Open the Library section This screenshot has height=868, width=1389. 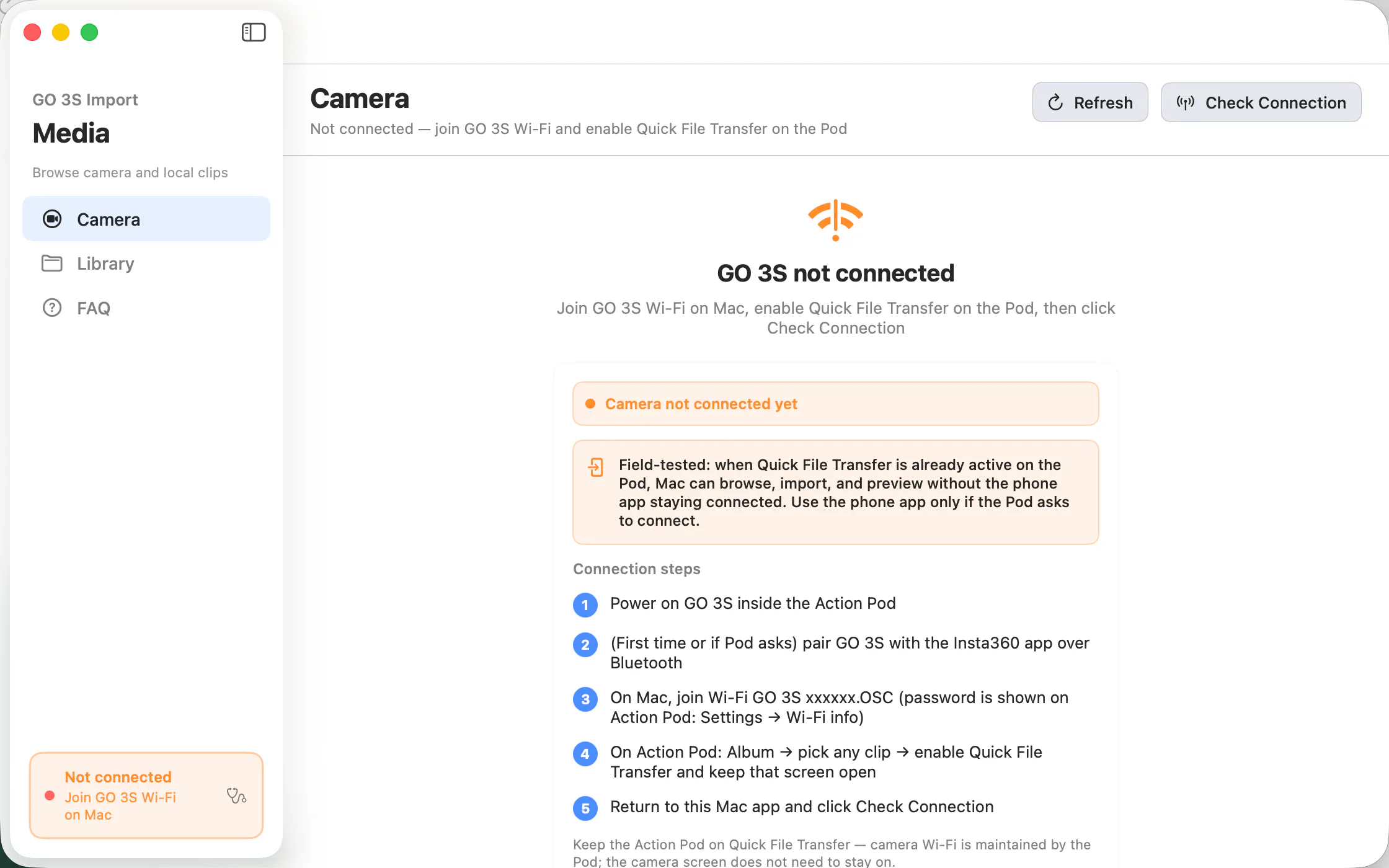pos(146,263)
